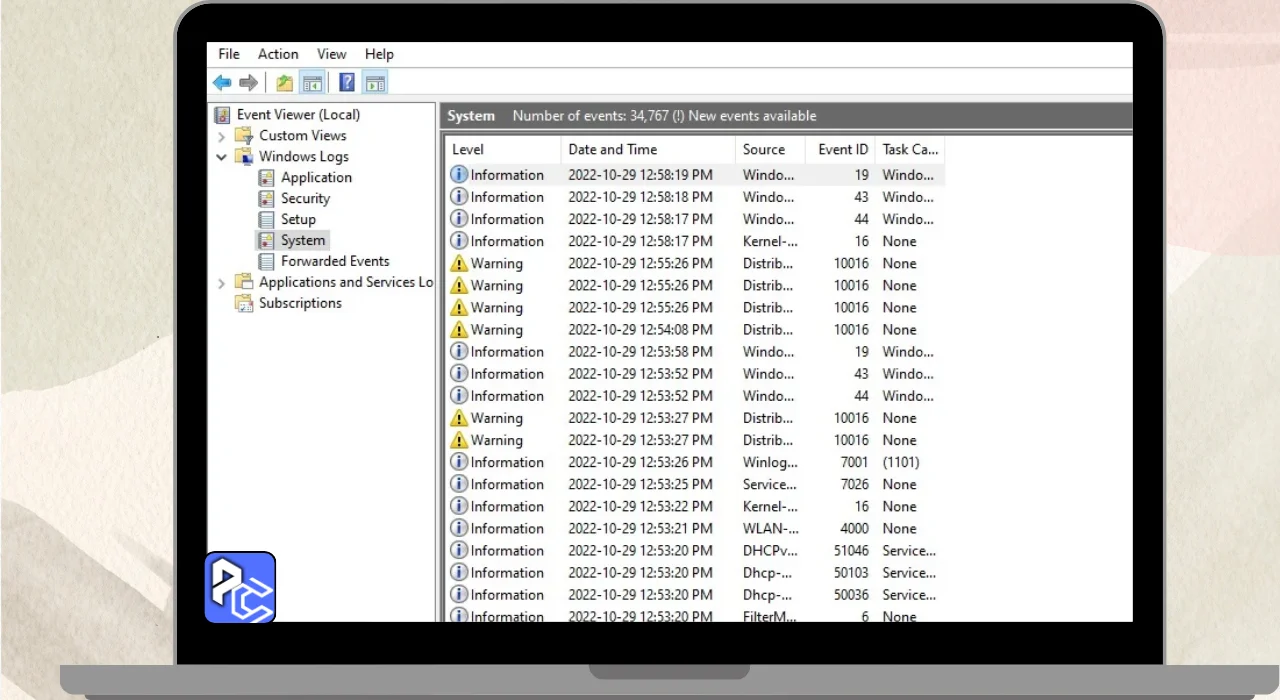Collapse the Windows Logs tree node
The image size is (1280, 700).
tap(222, 157)
